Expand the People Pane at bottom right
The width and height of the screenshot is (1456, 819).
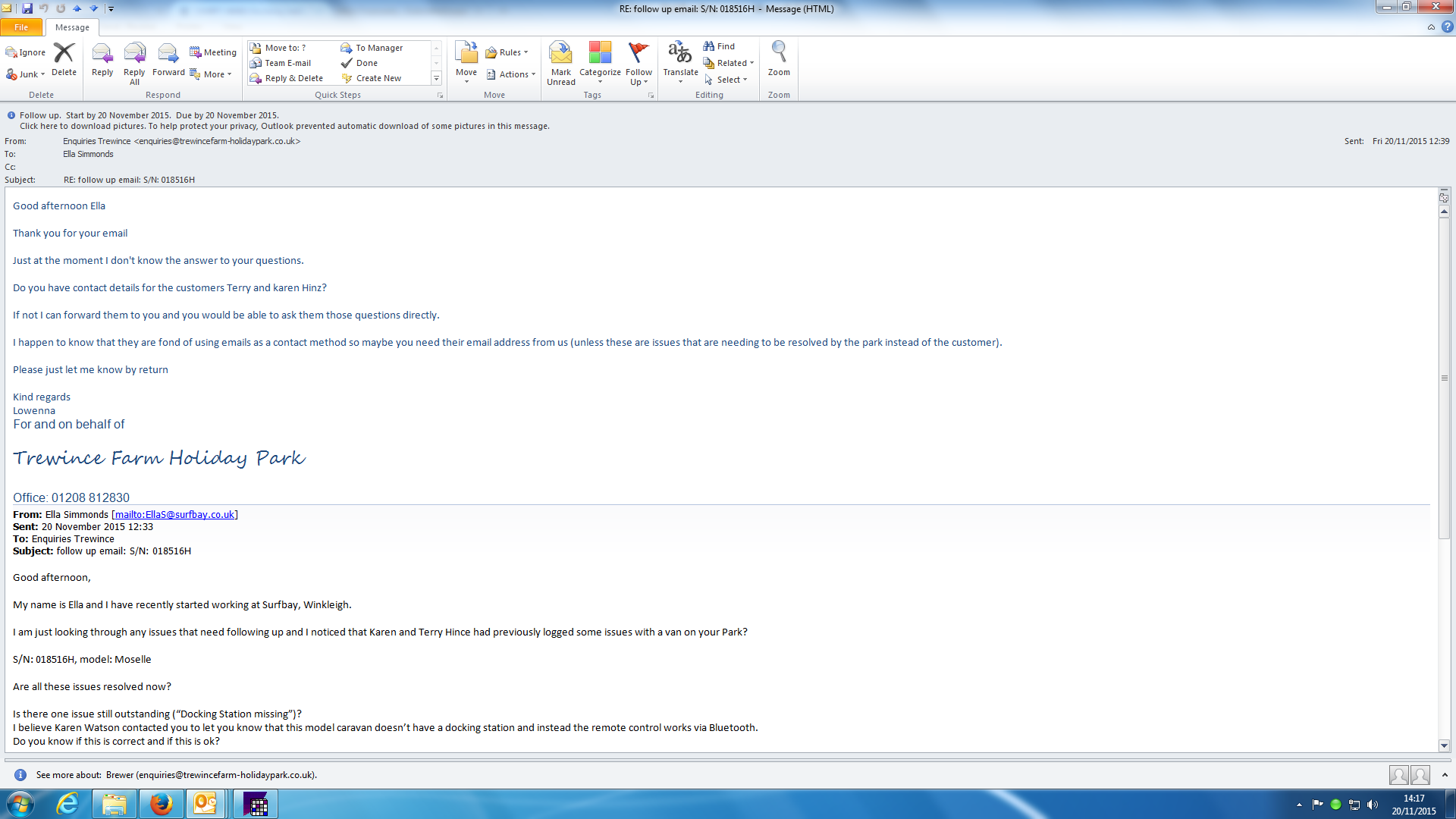(x=1445, y=774)
